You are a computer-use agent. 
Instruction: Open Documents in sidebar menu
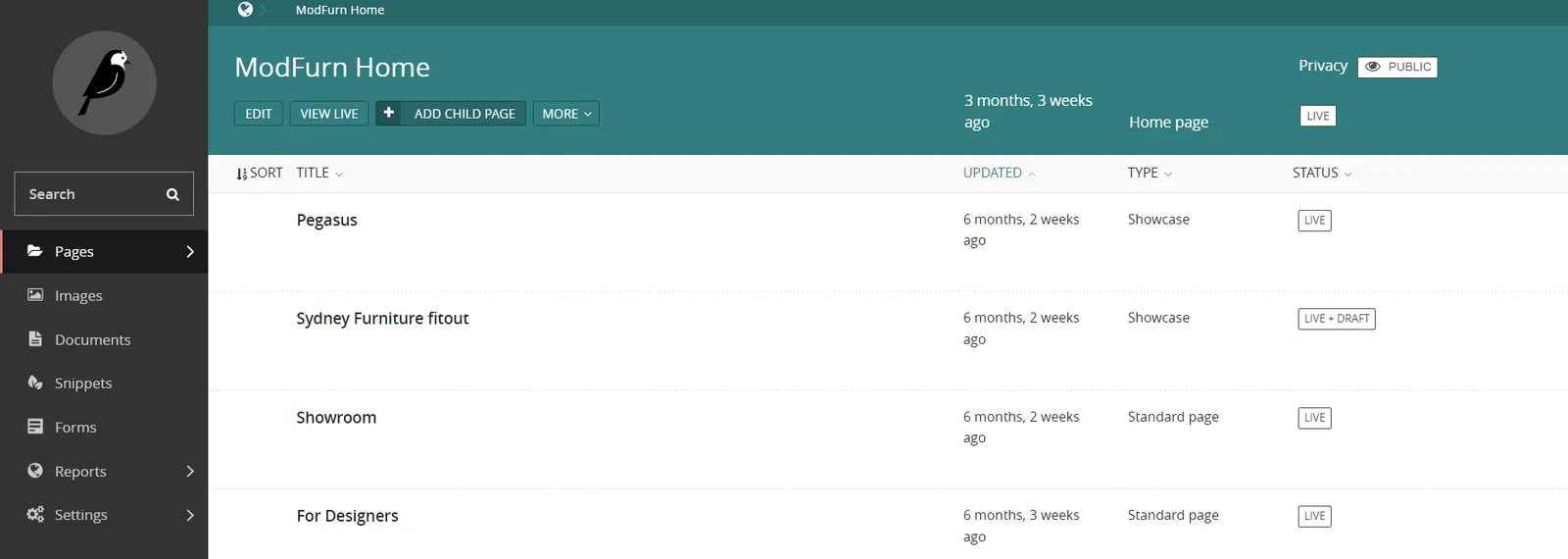pyautogui.click(x=104, y=339)
